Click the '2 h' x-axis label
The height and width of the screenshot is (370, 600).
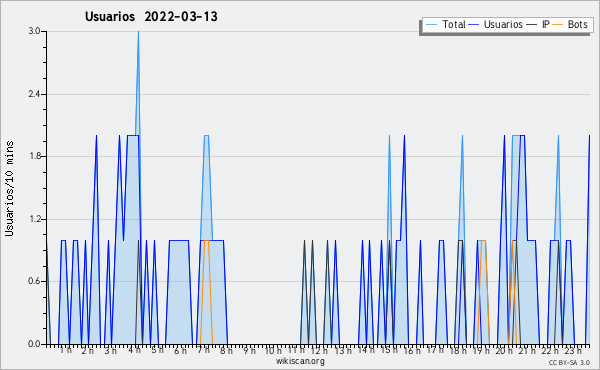[x=88, y=350]
